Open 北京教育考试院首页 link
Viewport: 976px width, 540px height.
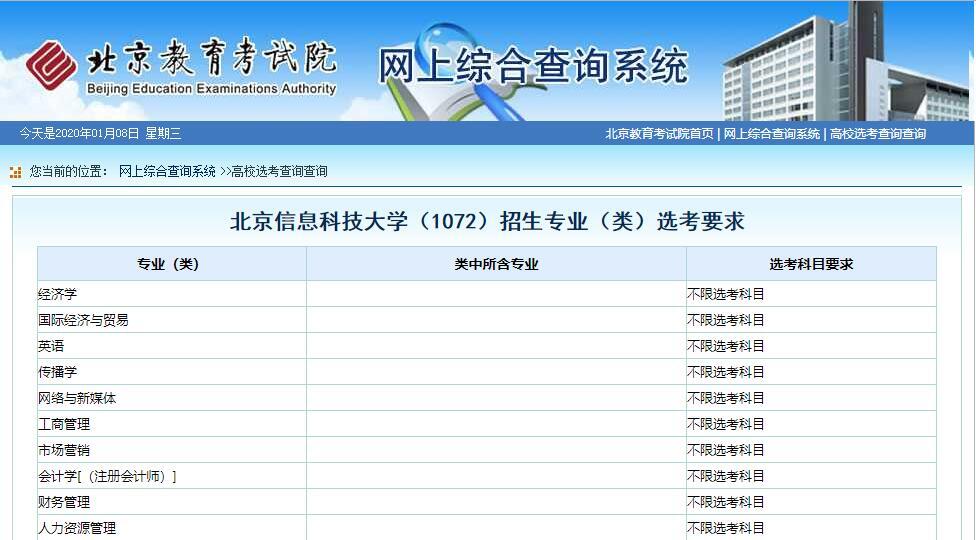pyautogui.click(x=659, y=134)
